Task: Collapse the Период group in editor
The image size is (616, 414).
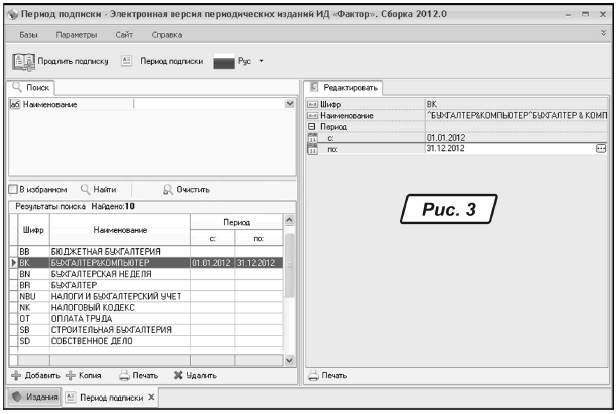Action: 312,126
